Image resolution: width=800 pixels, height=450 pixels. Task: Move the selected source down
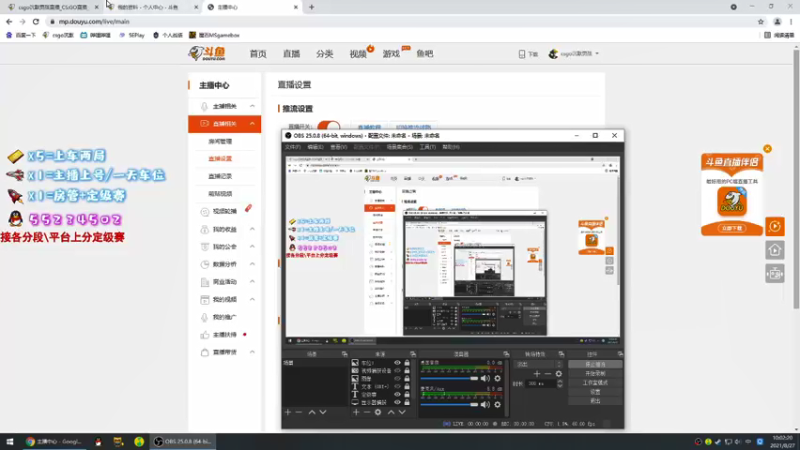click(402, 412)
